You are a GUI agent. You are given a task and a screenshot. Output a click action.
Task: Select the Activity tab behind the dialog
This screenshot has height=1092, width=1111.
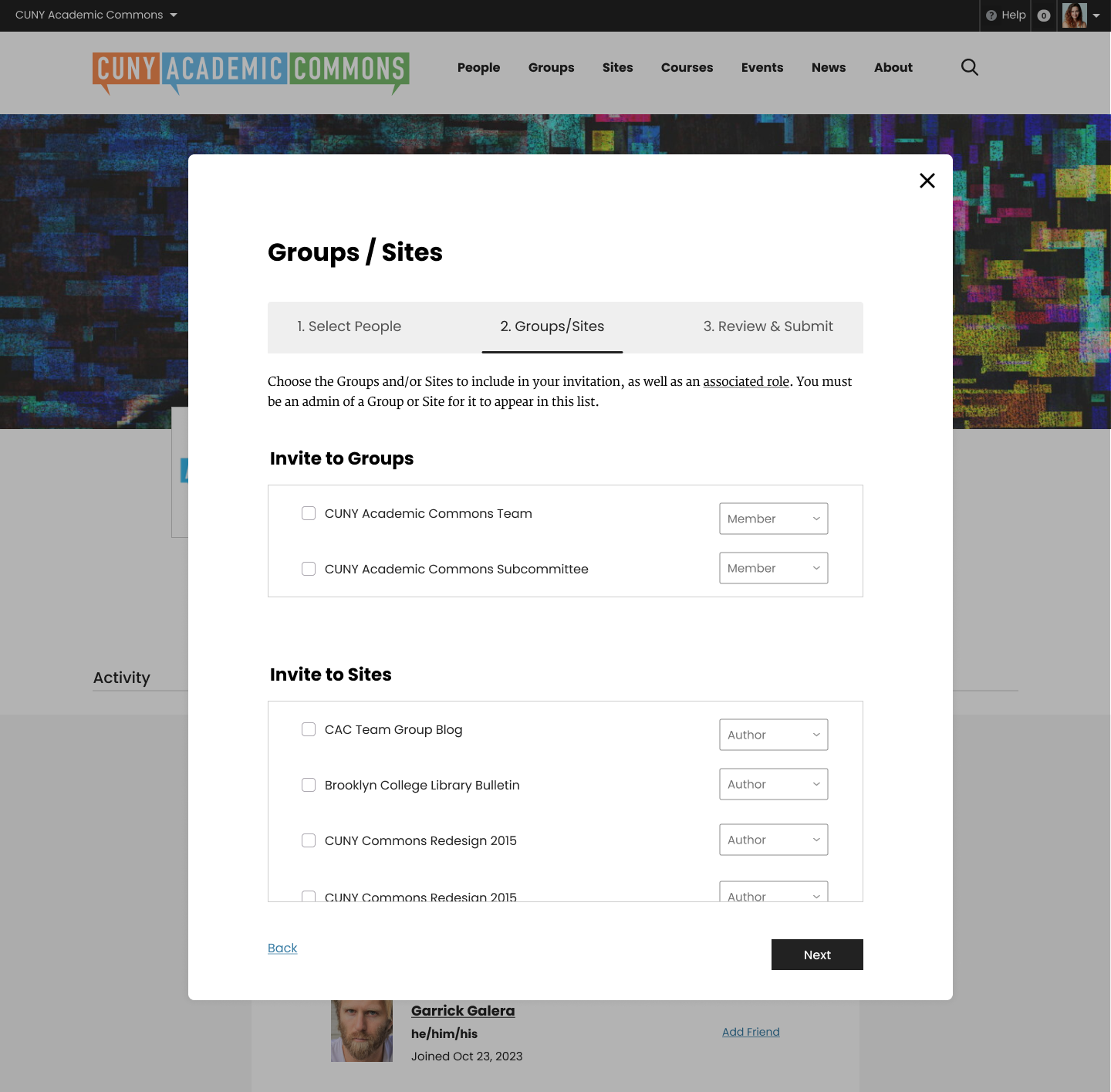pos(122,678)
